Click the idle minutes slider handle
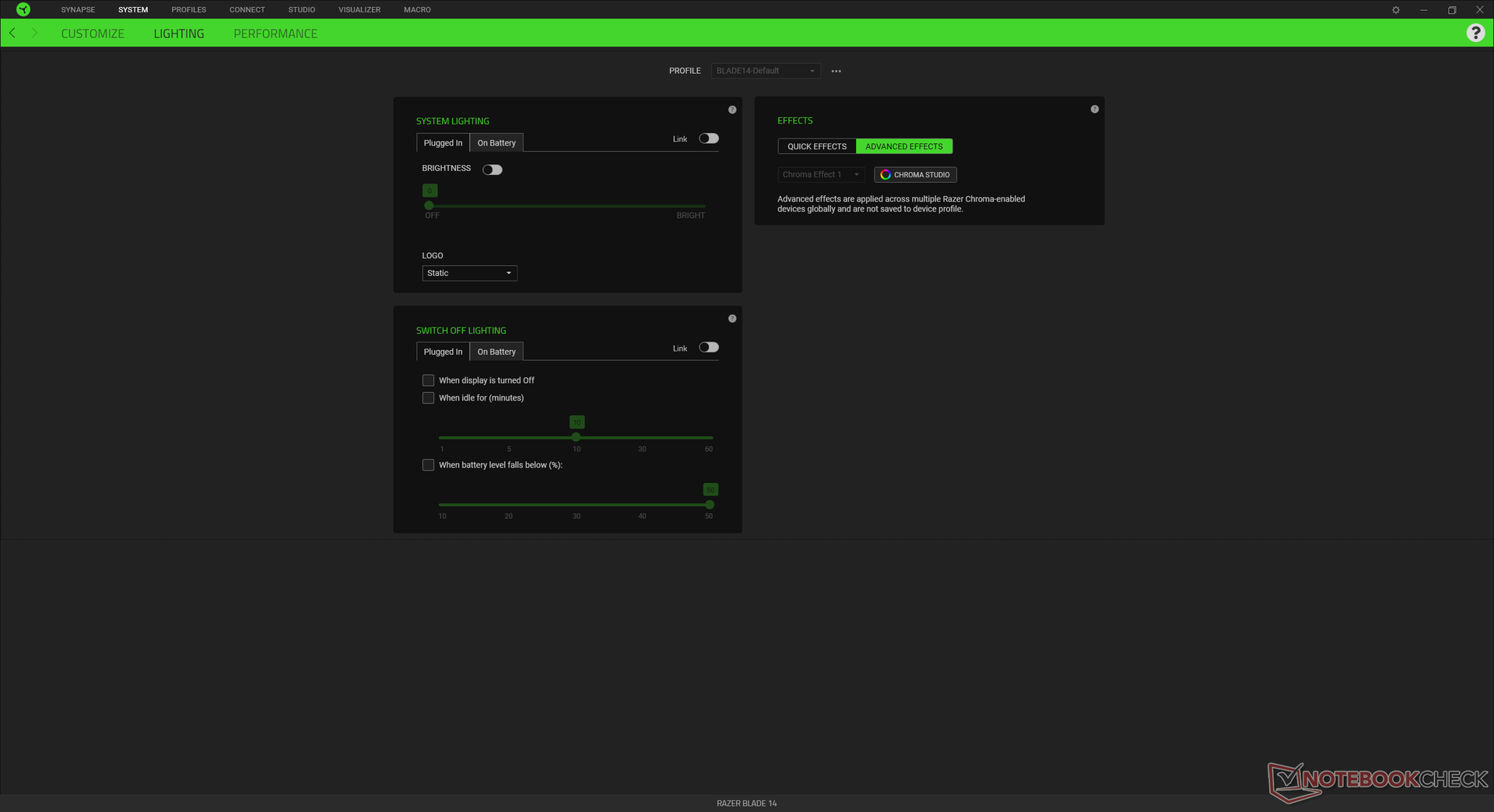Image resolution: width=1494 pixels, height=812 pixels. coord(576,437)
